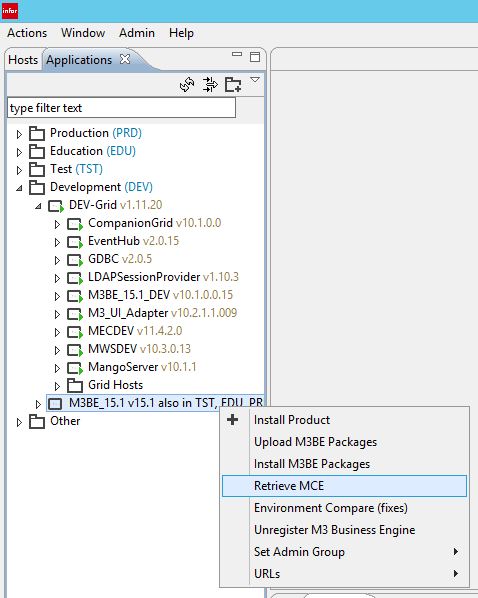This screenshot has height=598, width=478.
Task: Expand the MECDEV node
Action: [x=57, y=332]
